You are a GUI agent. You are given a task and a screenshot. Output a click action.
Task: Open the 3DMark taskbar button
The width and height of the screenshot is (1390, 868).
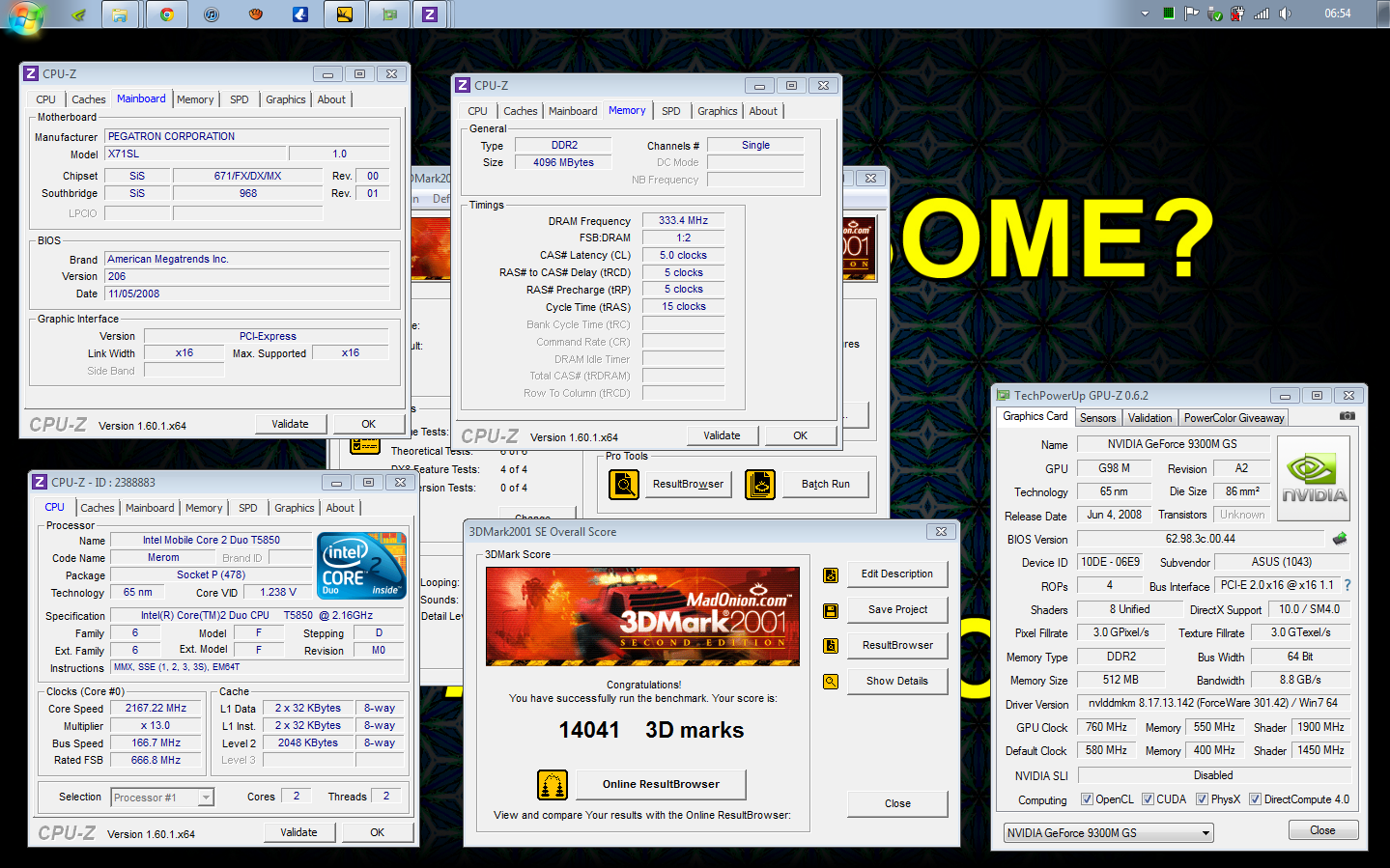pyautogui.click(x=344, y=14)
